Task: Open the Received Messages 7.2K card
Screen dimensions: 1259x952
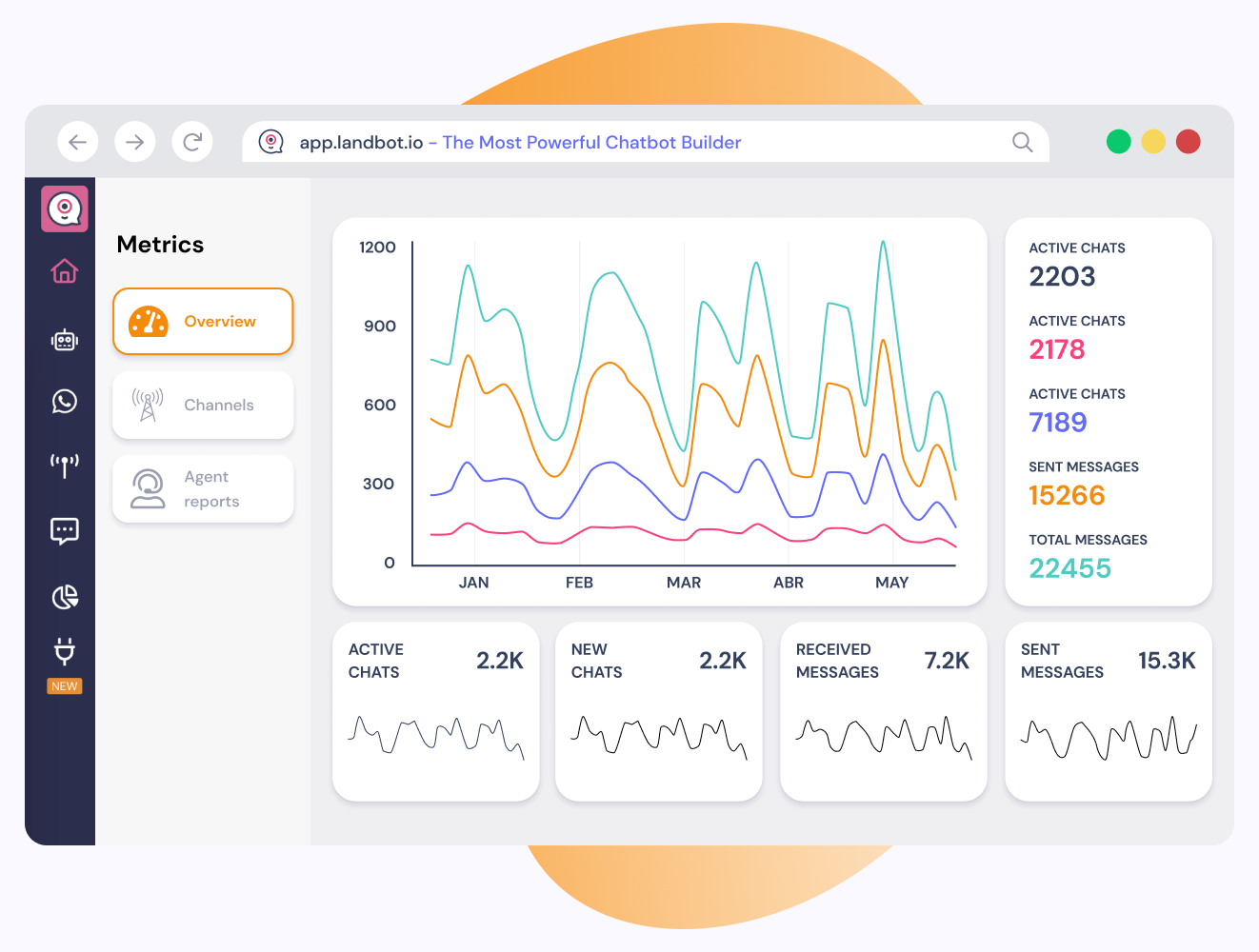Action: pyautogui.click(x=883, y=711)
